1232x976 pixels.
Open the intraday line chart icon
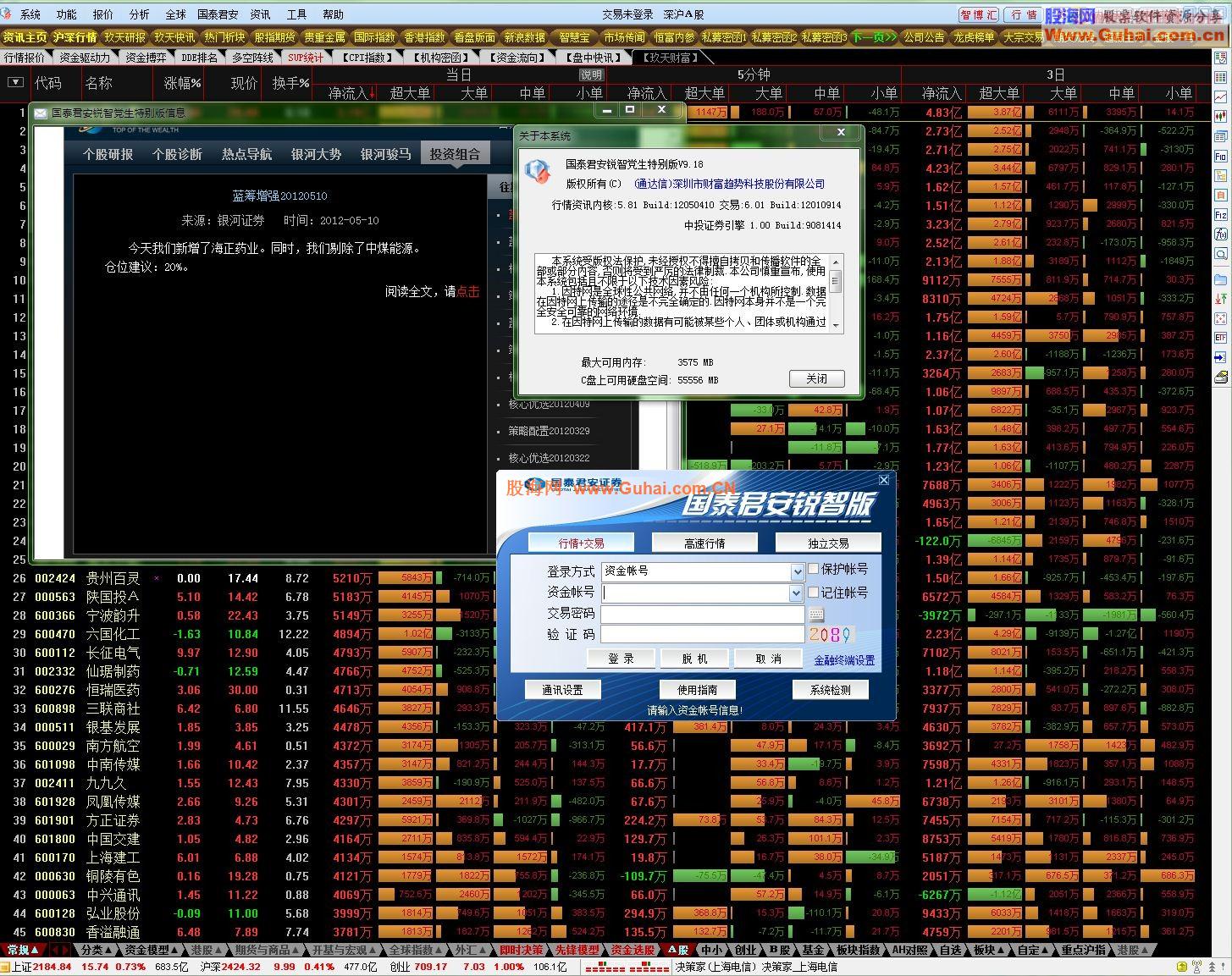coord(1221,97)
